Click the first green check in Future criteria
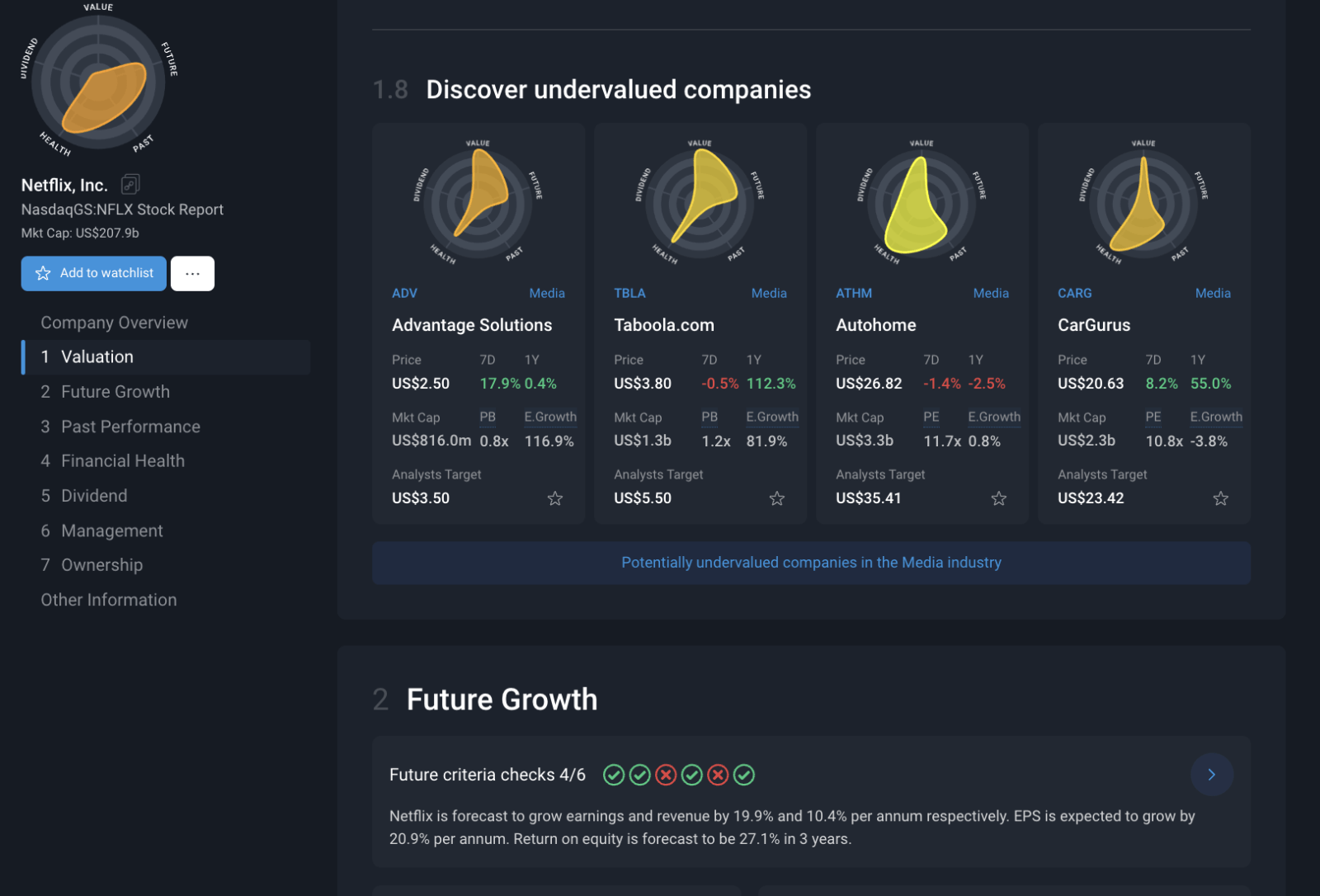This screenshot has width=1320, height=896. [614, 775]
